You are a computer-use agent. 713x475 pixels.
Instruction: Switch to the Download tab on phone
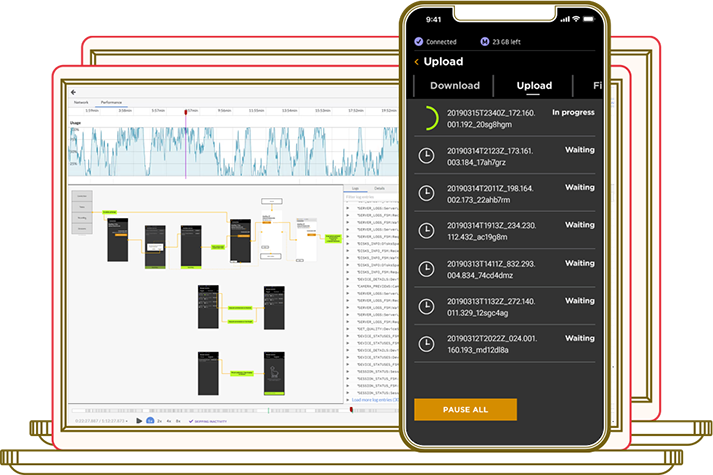pyautogui.click(x=455, y=85)
